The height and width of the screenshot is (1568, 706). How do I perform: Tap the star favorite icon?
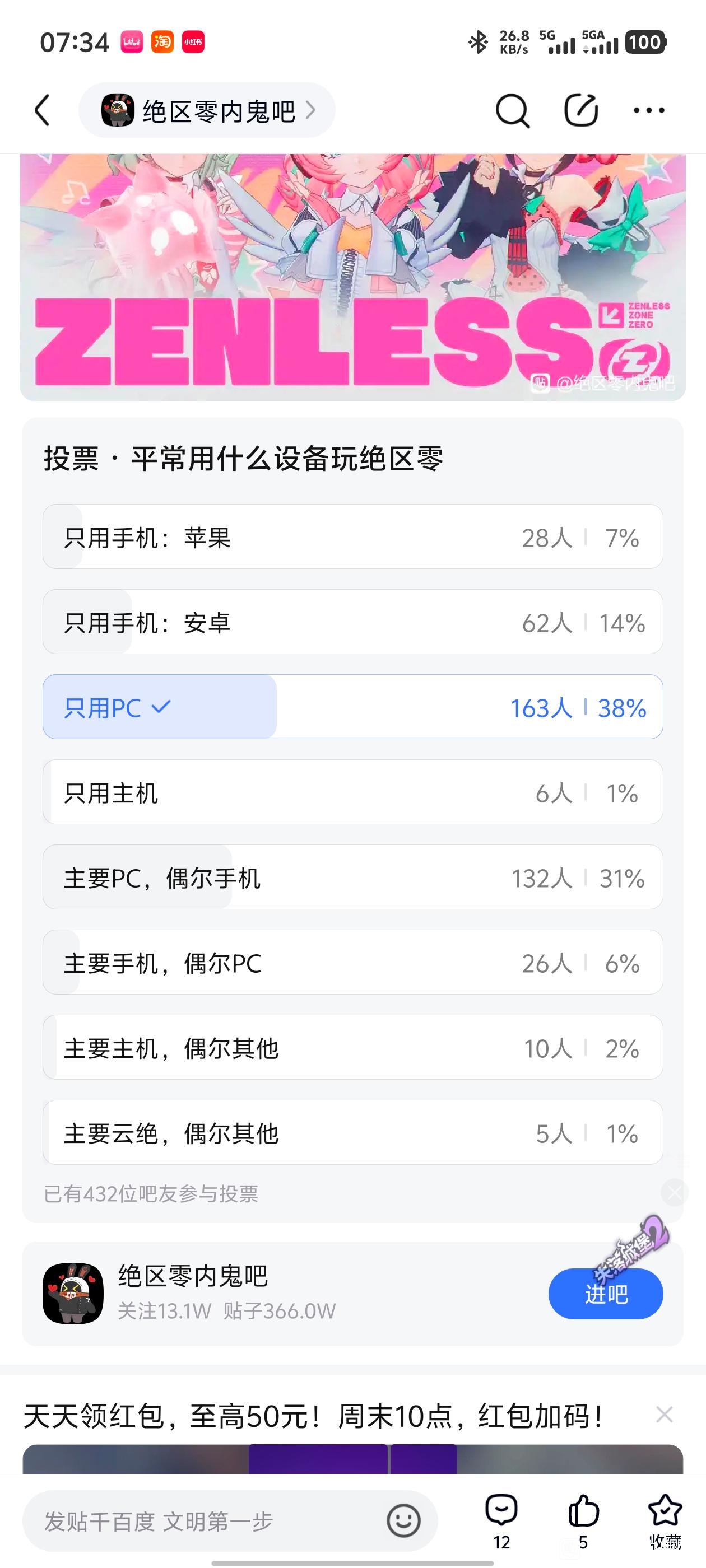point(665,1512)
